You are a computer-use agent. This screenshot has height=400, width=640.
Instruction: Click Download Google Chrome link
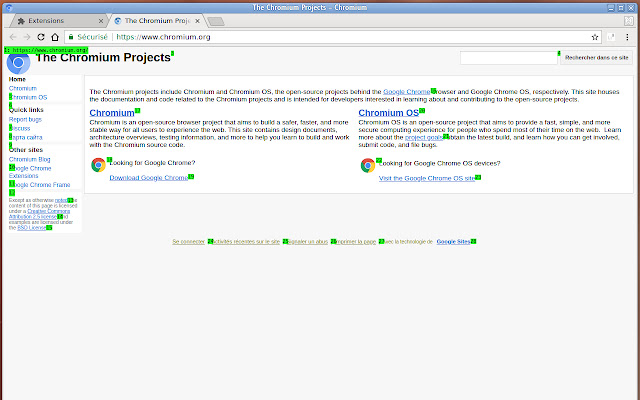(149, 178)
